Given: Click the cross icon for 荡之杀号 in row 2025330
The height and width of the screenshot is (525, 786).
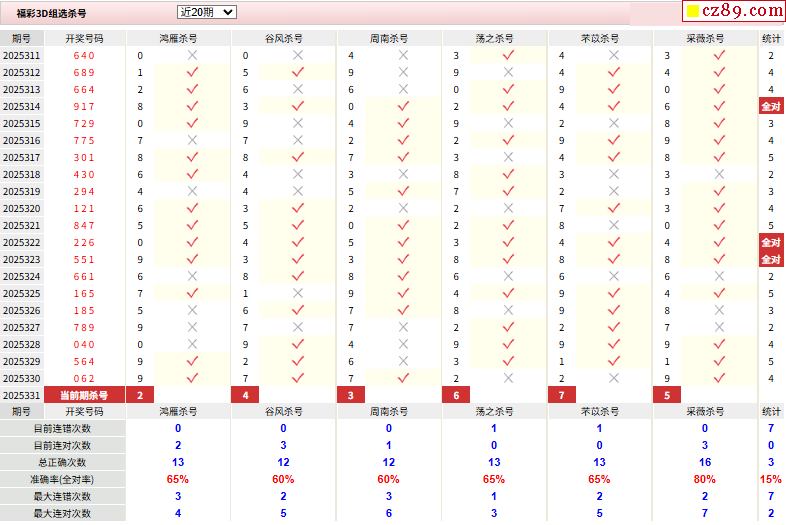Looking at the screenshot, I should coord(508,379).
